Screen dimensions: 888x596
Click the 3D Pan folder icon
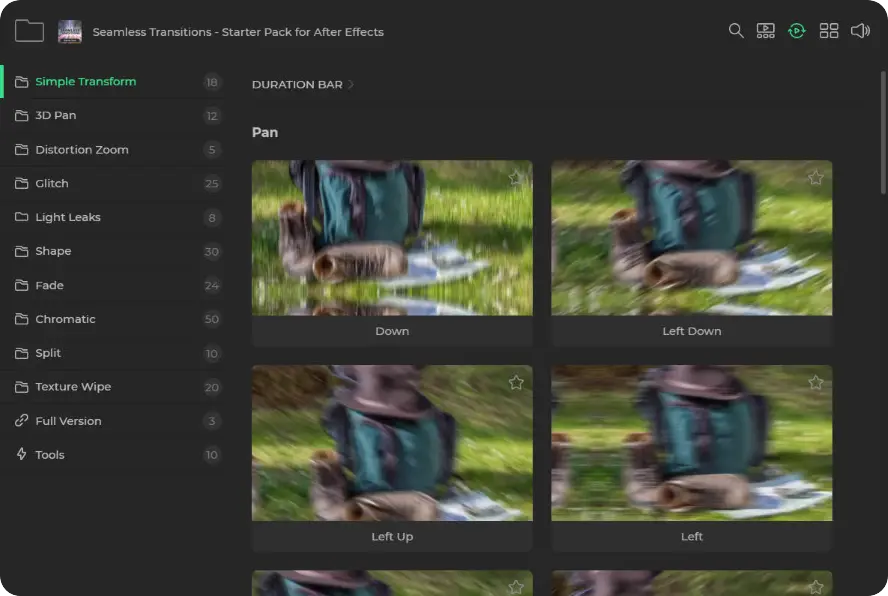click(x=22, y=116)
